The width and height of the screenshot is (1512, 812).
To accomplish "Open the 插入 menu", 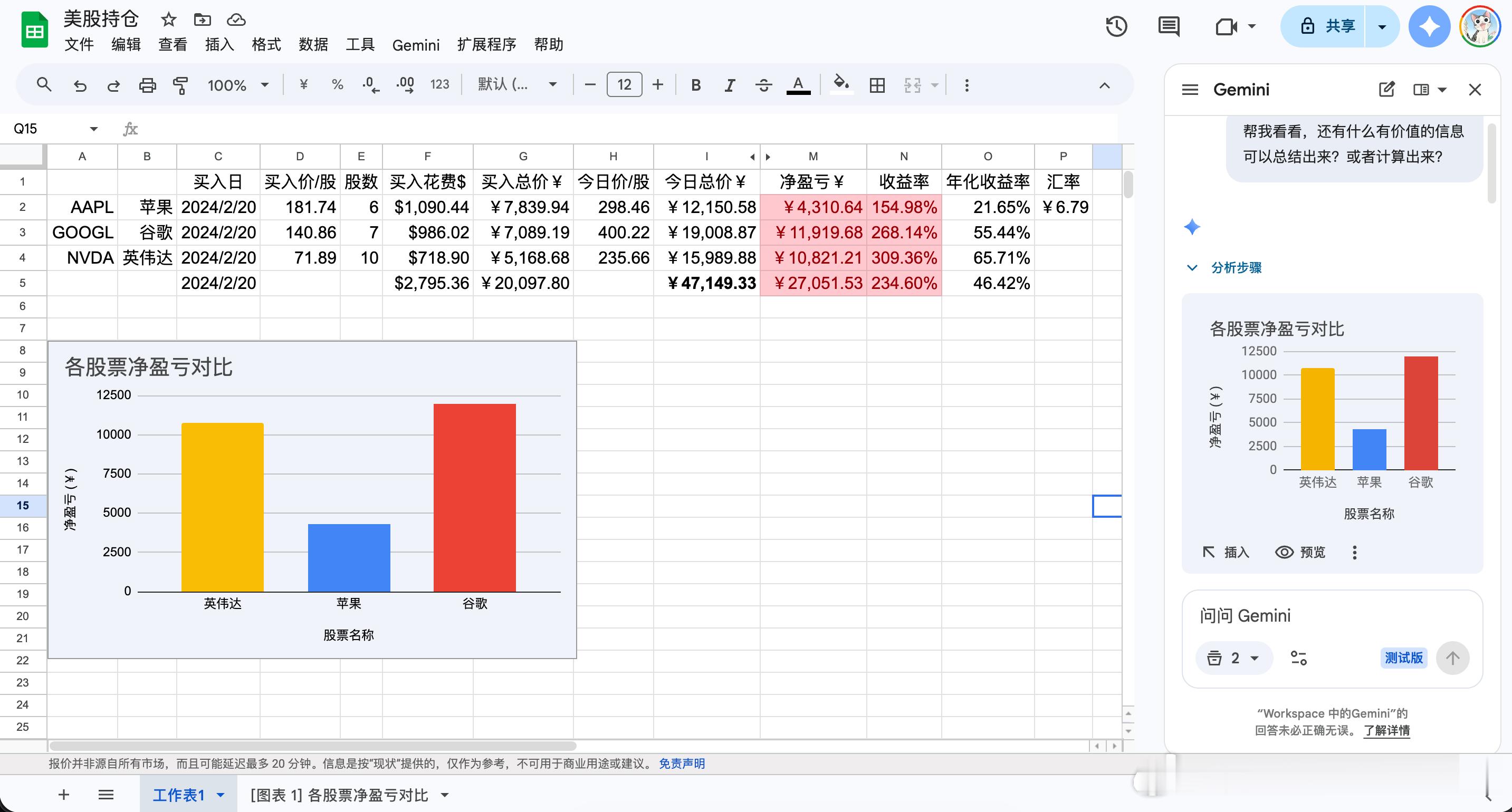I will (219, 45).
